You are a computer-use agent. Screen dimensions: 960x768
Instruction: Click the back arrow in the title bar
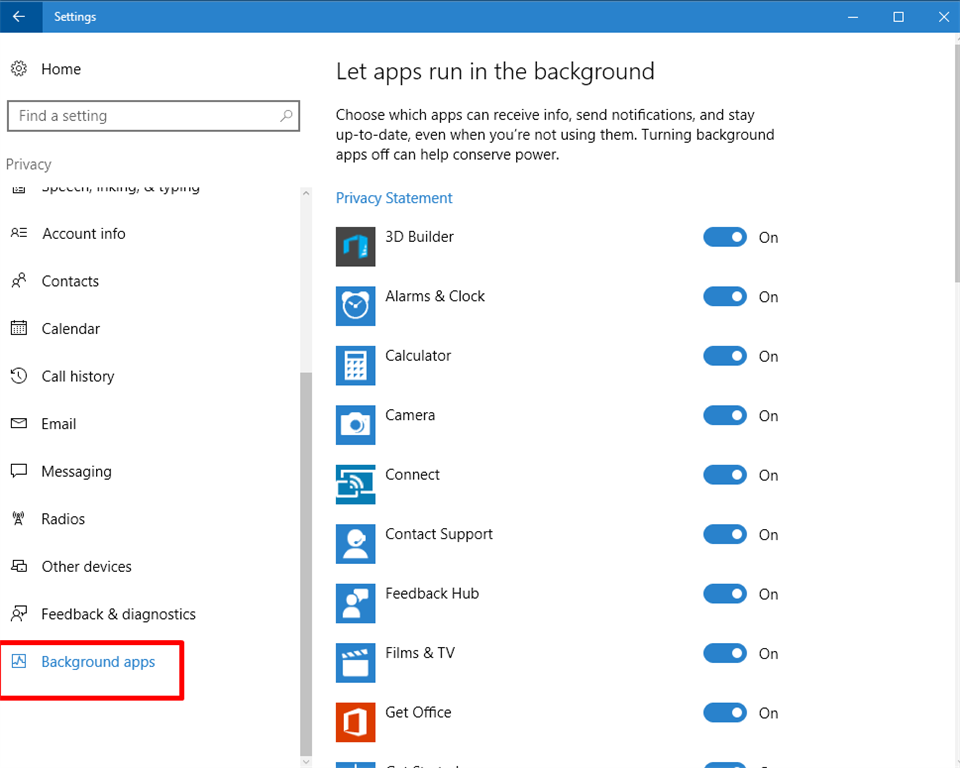point(19,16)
